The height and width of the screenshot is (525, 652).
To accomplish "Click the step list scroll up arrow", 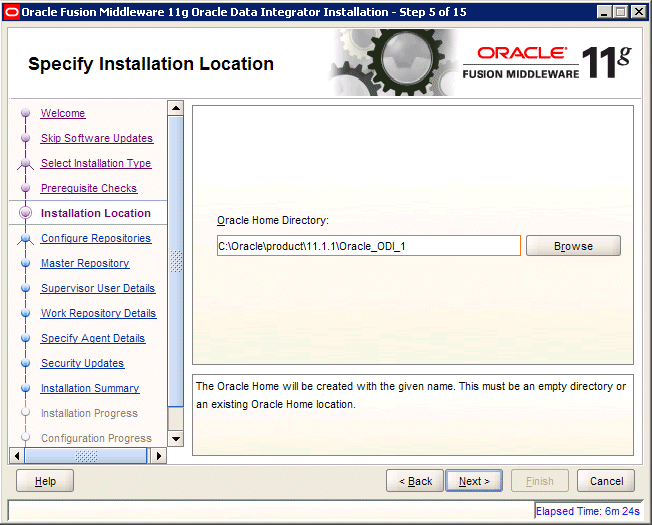I will pyautogui.click(x=175, y=108).
